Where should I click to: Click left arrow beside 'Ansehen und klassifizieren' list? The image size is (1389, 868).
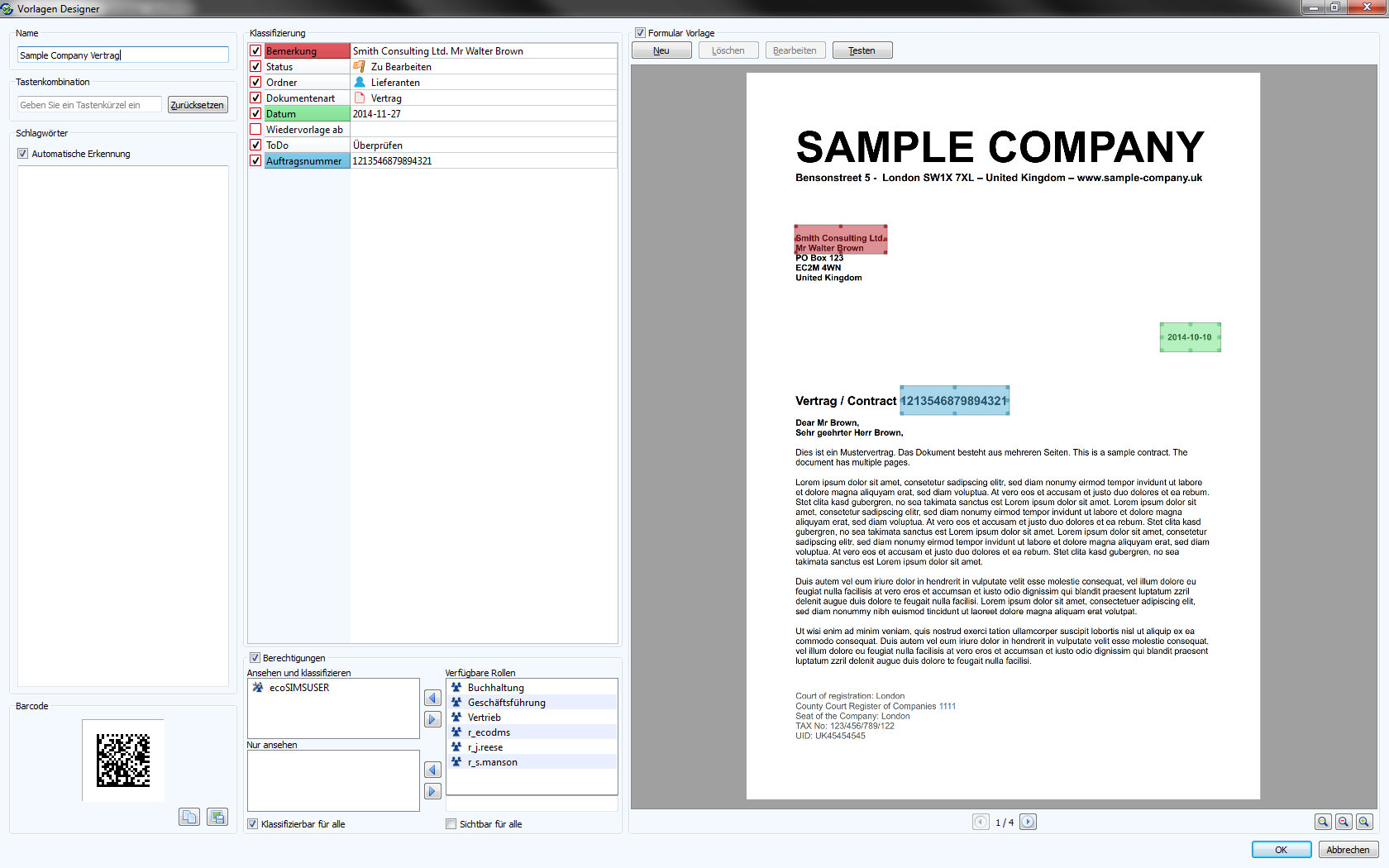432,698
